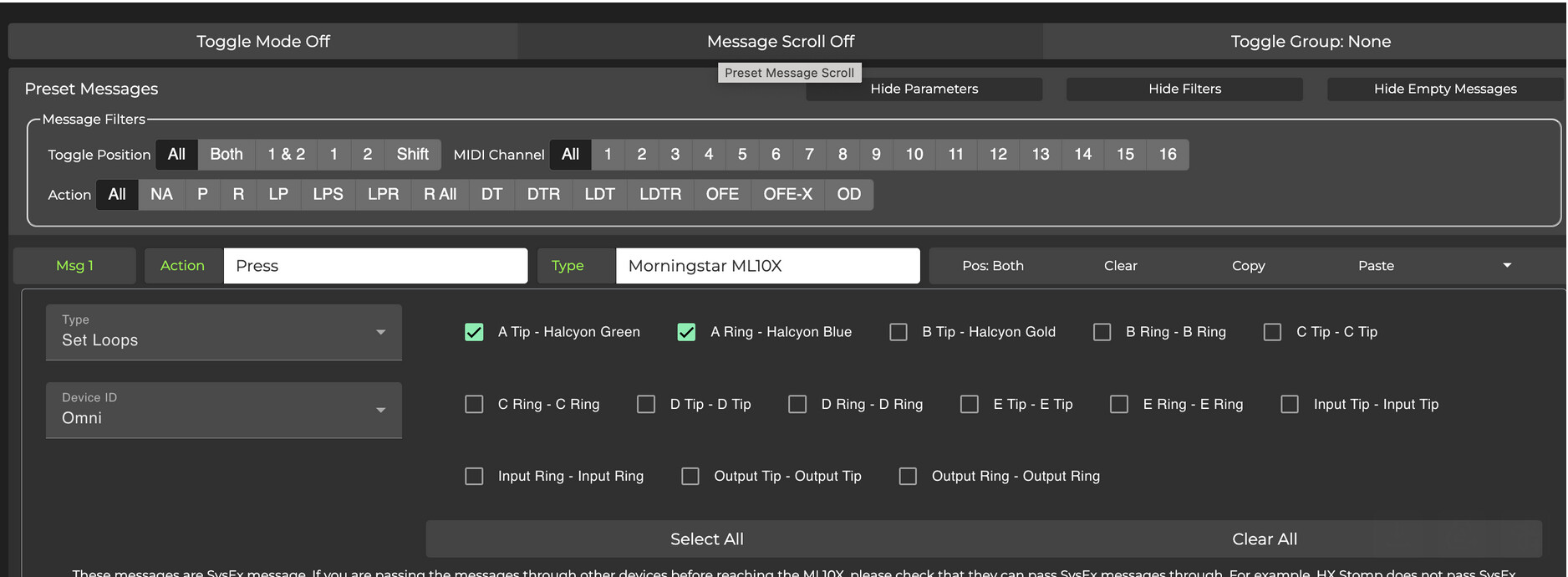
Task: Click Select All loops button
Action: tap(706, 539)
